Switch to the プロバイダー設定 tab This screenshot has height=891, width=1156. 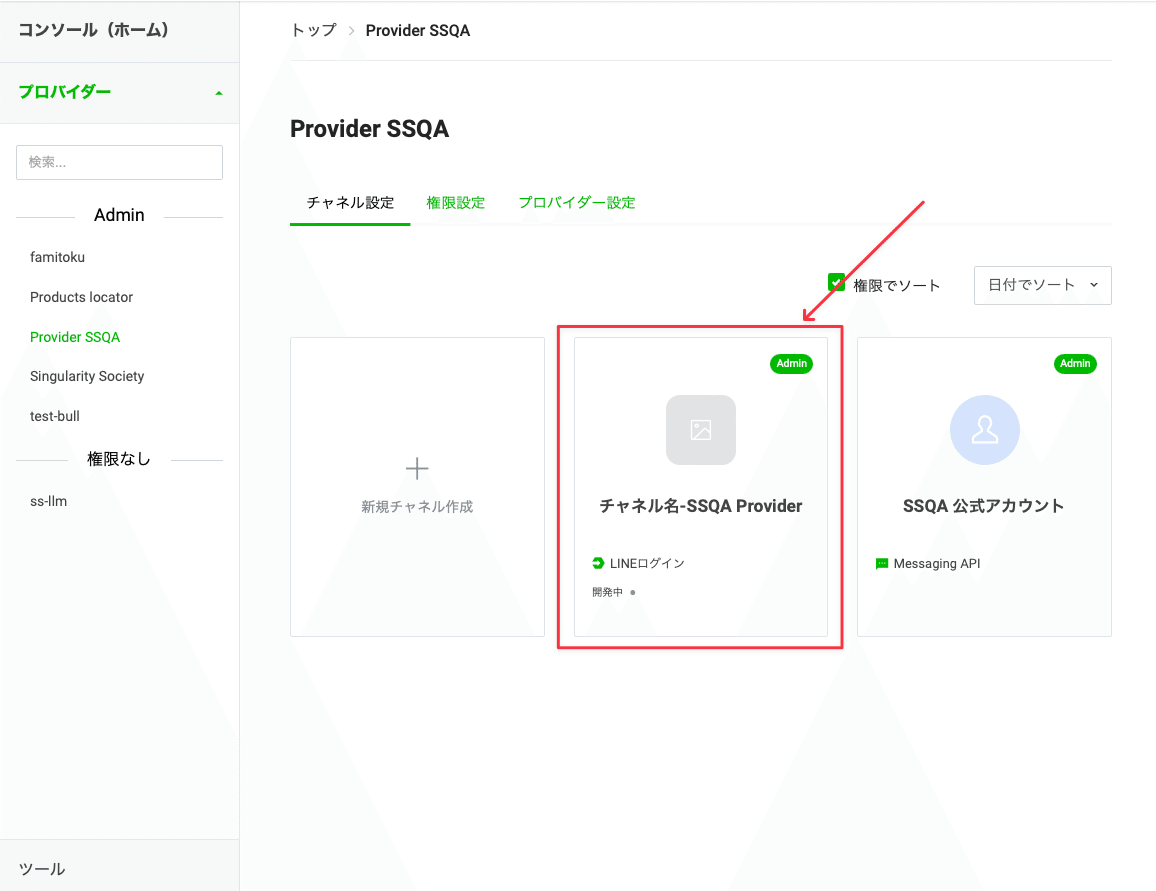[x=577, y=203]
